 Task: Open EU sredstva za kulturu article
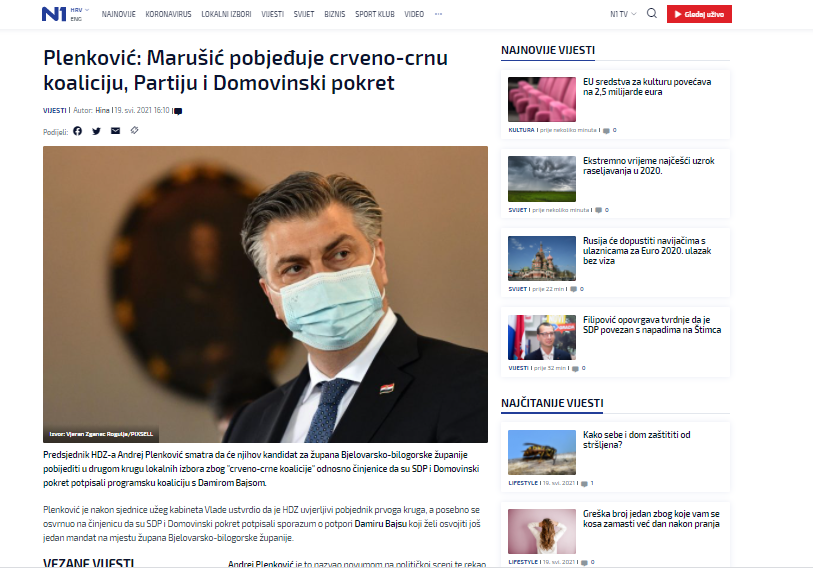647,87
